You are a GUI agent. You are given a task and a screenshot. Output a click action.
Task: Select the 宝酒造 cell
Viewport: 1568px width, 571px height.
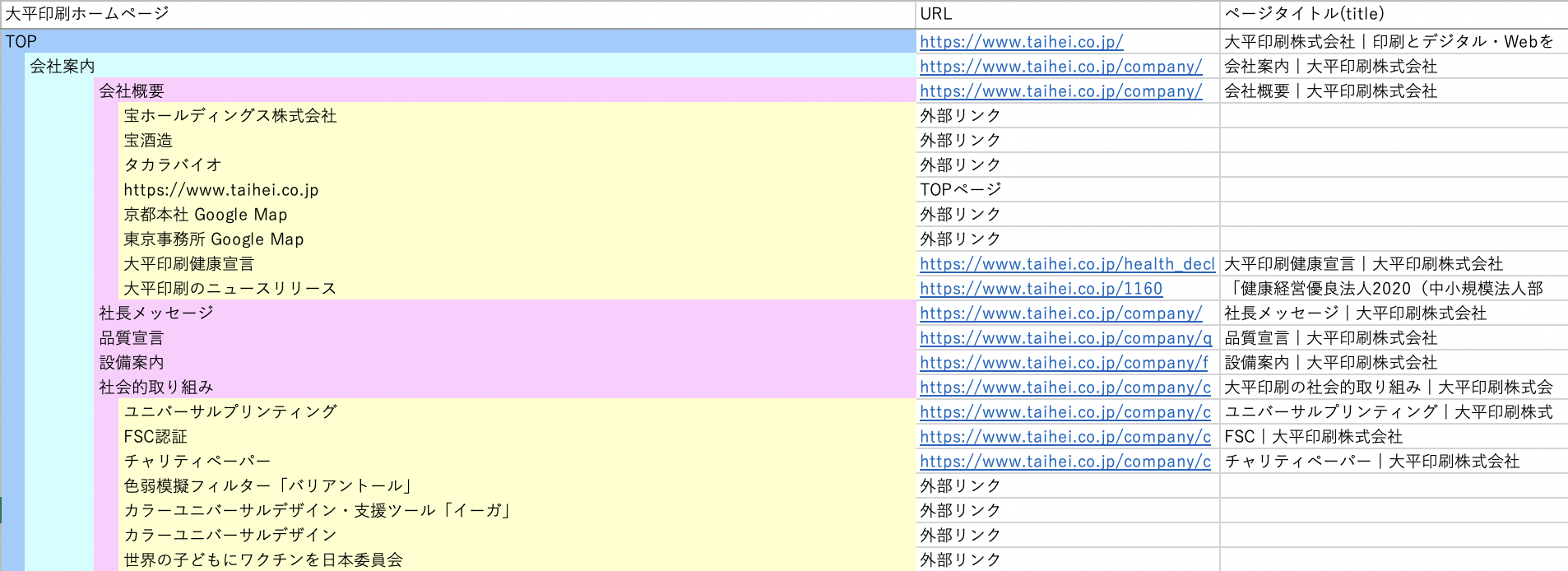click(x=517, y=140)
